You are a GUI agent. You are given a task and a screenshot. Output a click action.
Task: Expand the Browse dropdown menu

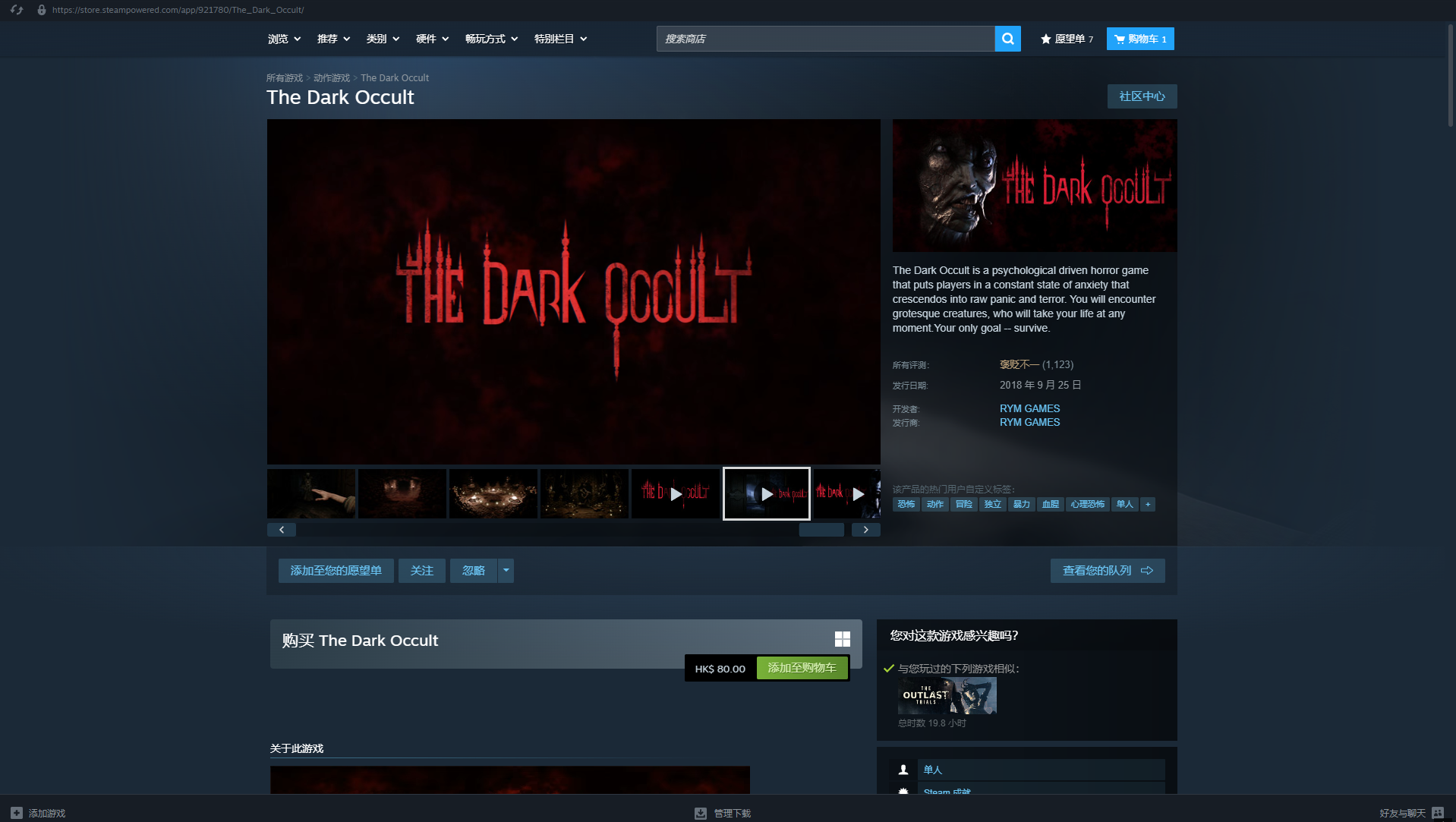[x=284, y=39]
